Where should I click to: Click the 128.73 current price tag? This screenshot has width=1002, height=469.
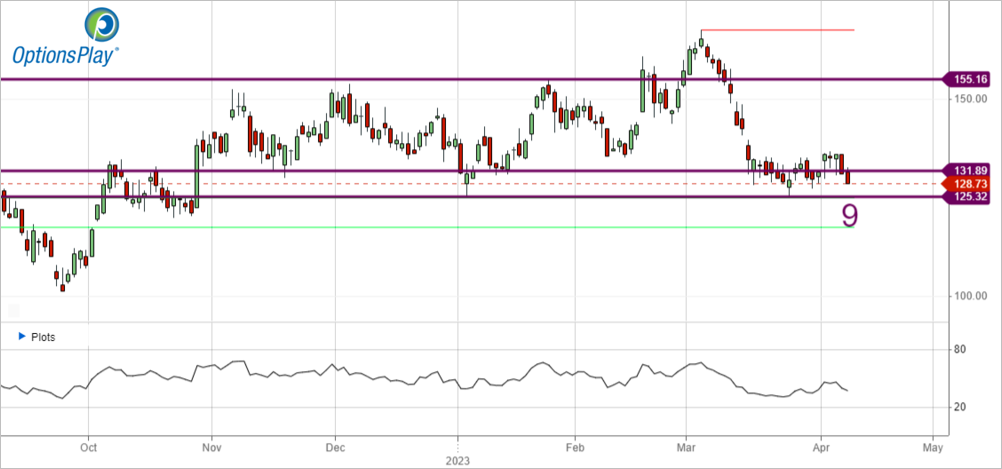967,184
